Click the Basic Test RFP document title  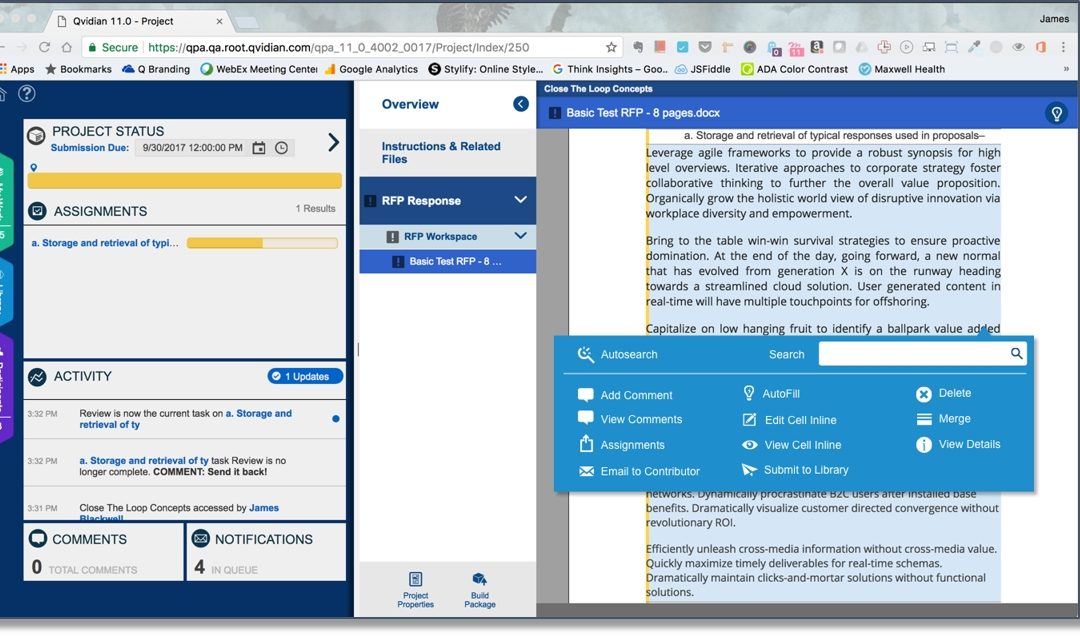click(x=643, y=113)
